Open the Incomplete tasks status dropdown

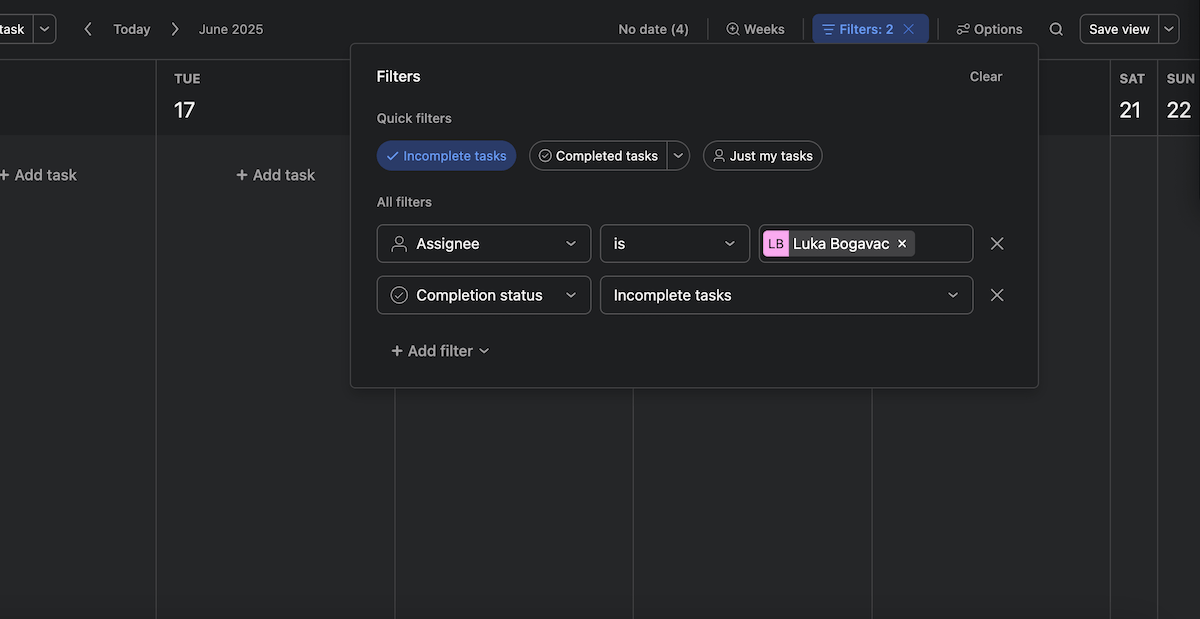(x=786, y=294)
